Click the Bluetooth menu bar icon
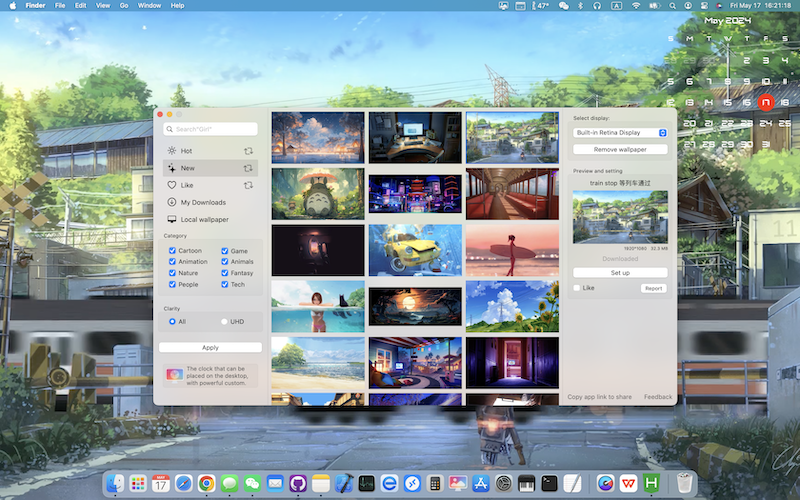The image size is (800, 500). pos(580,6)
